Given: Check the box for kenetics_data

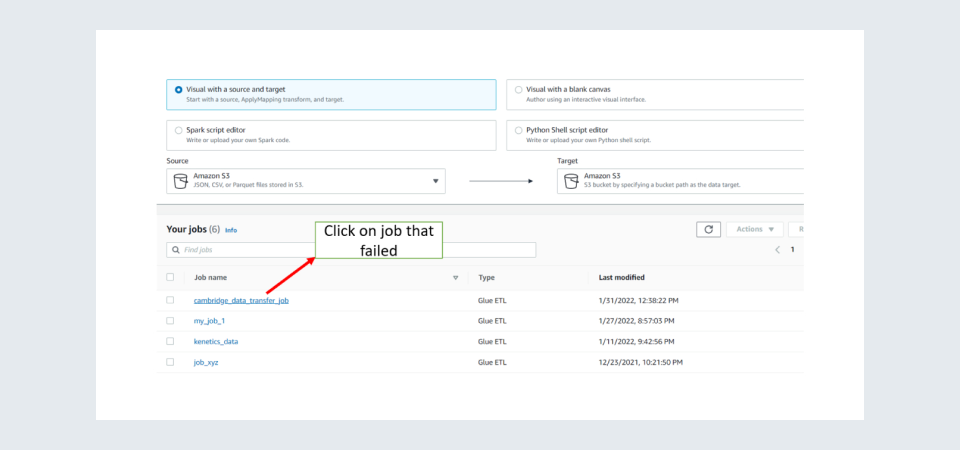Looking at the screenshot, I should pos(170,341).
